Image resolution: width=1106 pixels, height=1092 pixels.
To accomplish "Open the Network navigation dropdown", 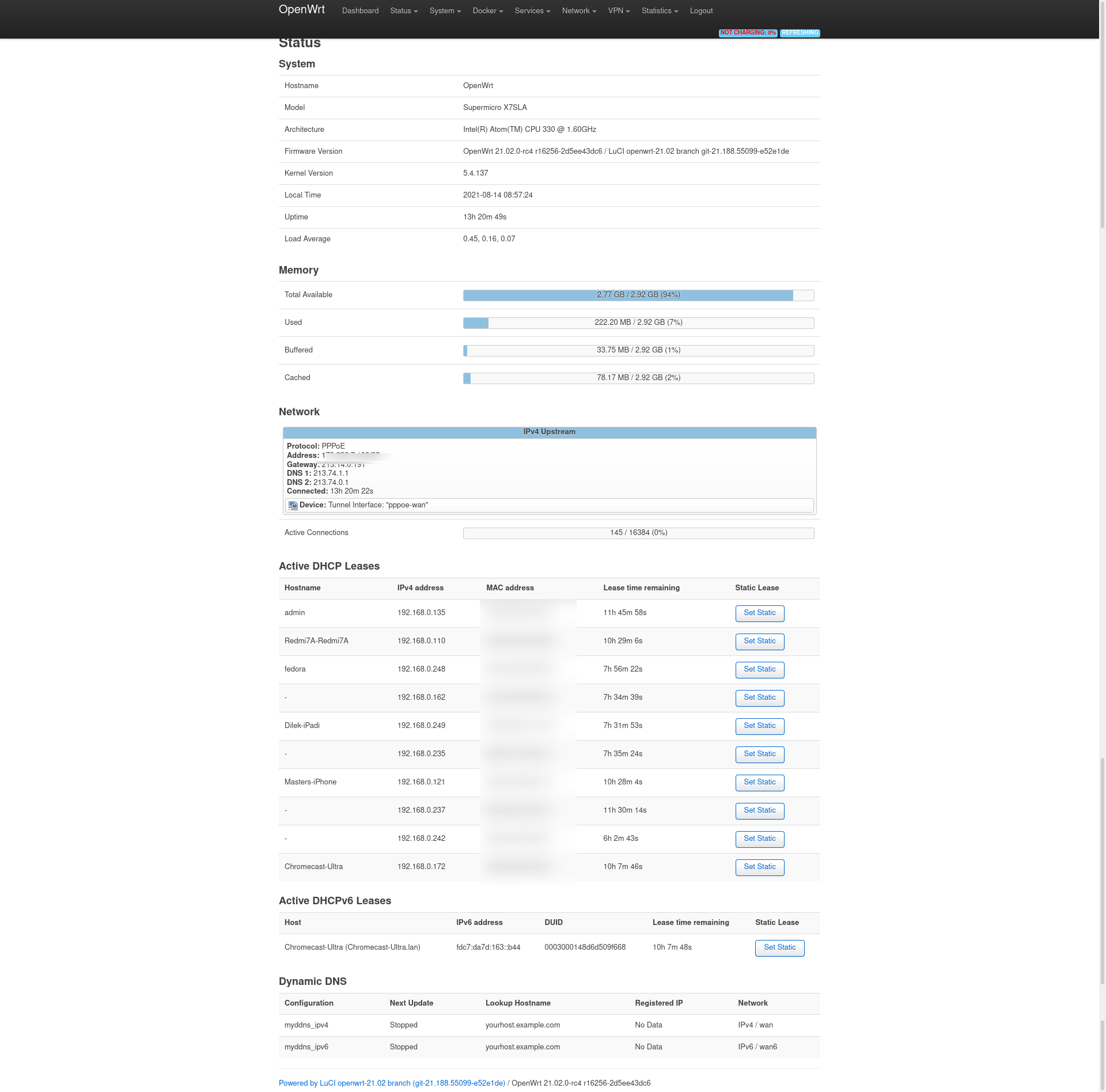I will [578, 11].
